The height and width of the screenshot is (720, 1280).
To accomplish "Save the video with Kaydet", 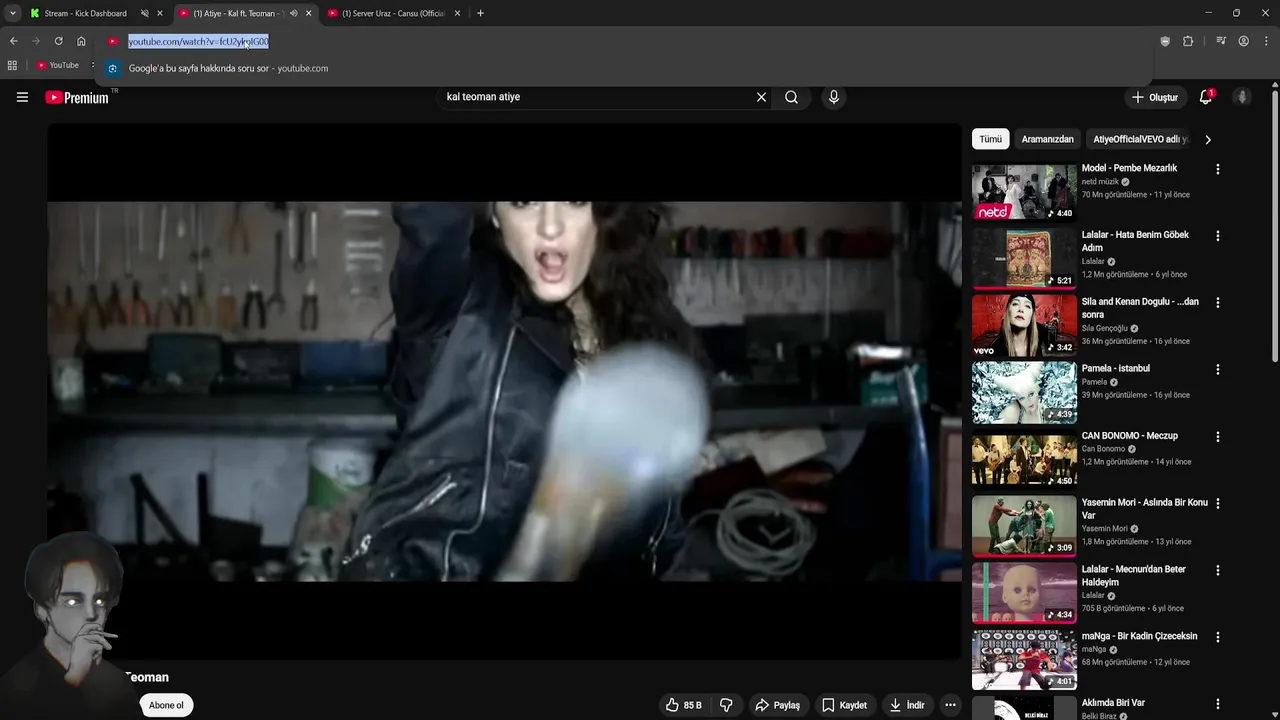I will click(845, 705).
